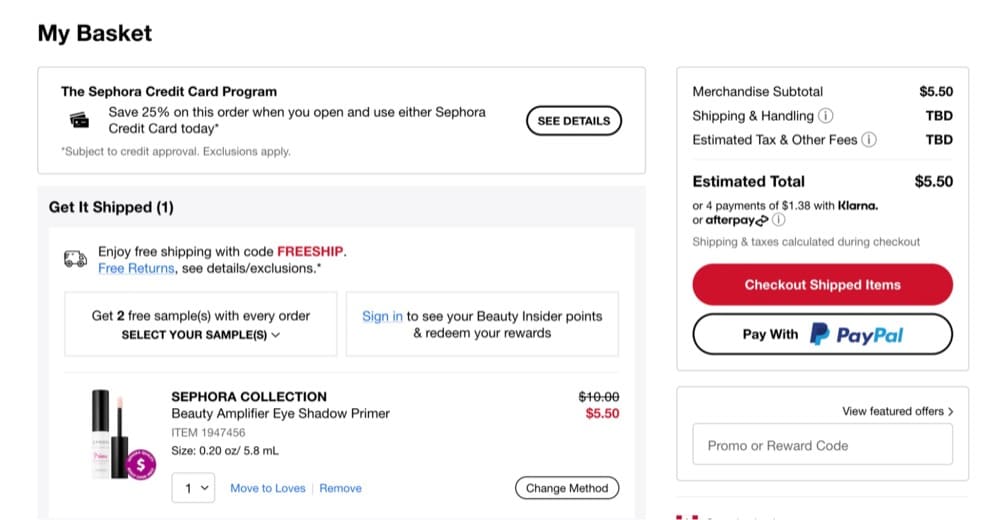
Task: Click the credit card icon in Sephora Credit Card Program
Action: point(79,120)
